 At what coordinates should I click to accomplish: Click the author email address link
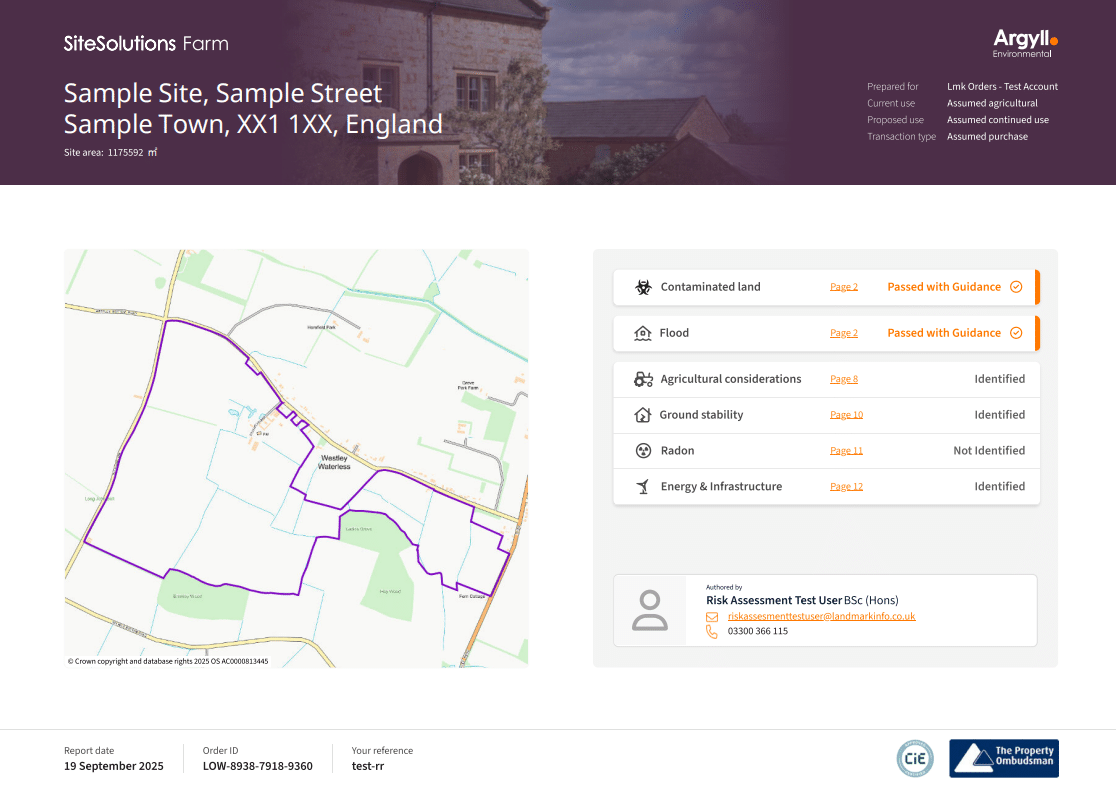click(x=821, y=617)
